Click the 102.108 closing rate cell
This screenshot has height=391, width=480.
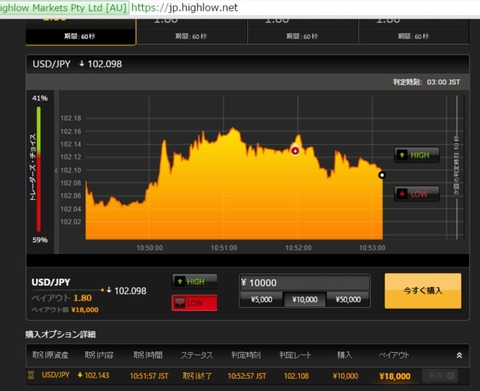[x=296, y=376]
